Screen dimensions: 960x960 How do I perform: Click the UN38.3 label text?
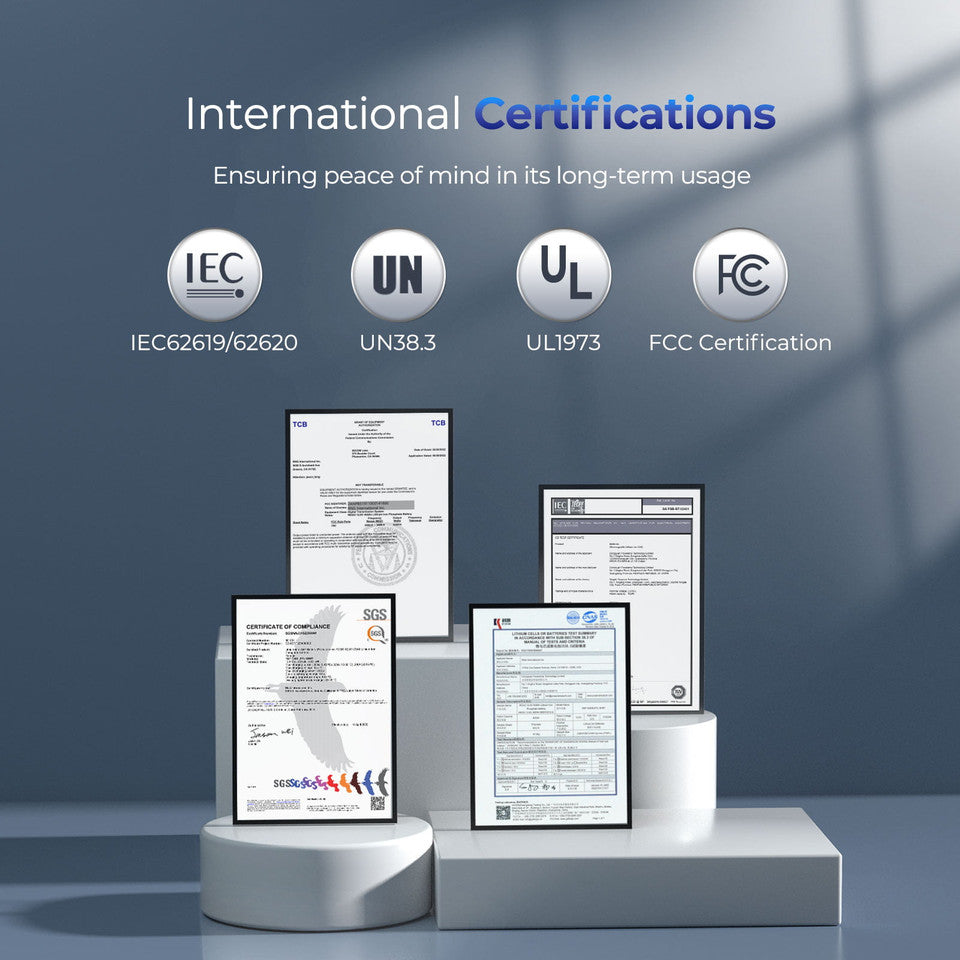(398, 343)
